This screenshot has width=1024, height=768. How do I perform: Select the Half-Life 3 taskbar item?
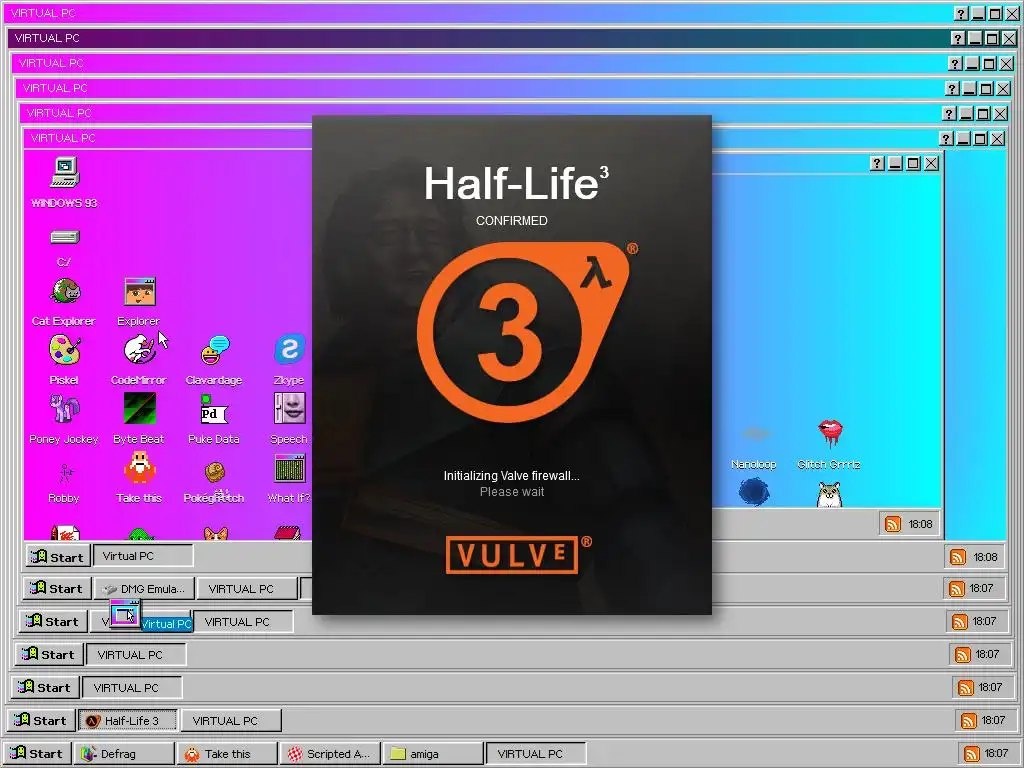[x=128, y=720]
